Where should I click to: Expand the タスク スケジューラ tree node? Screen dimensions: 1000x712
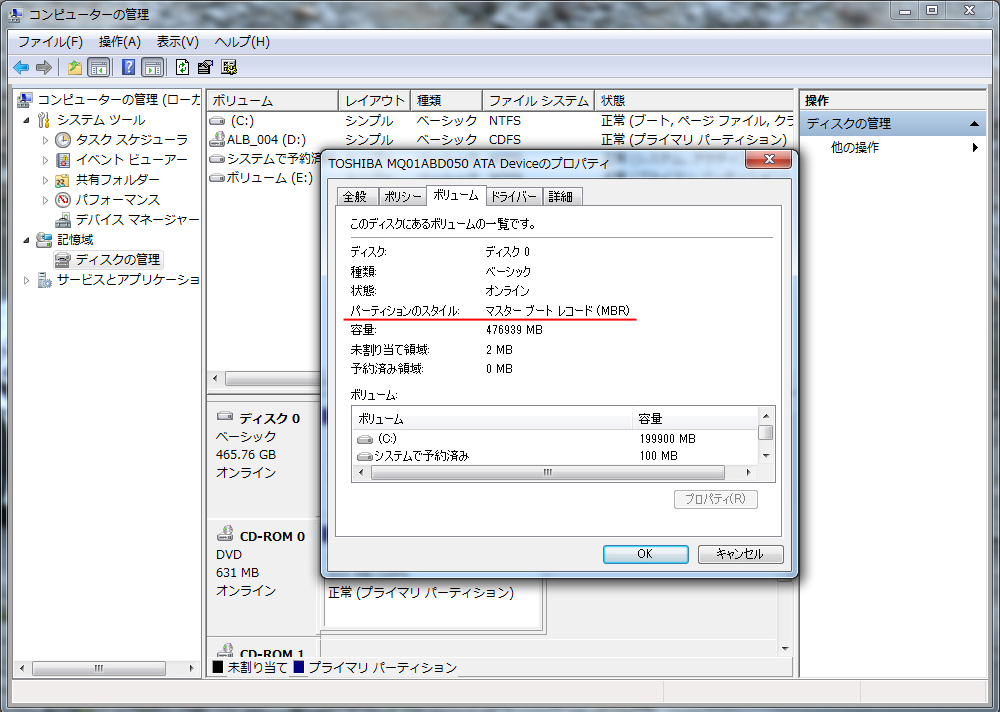44,139
